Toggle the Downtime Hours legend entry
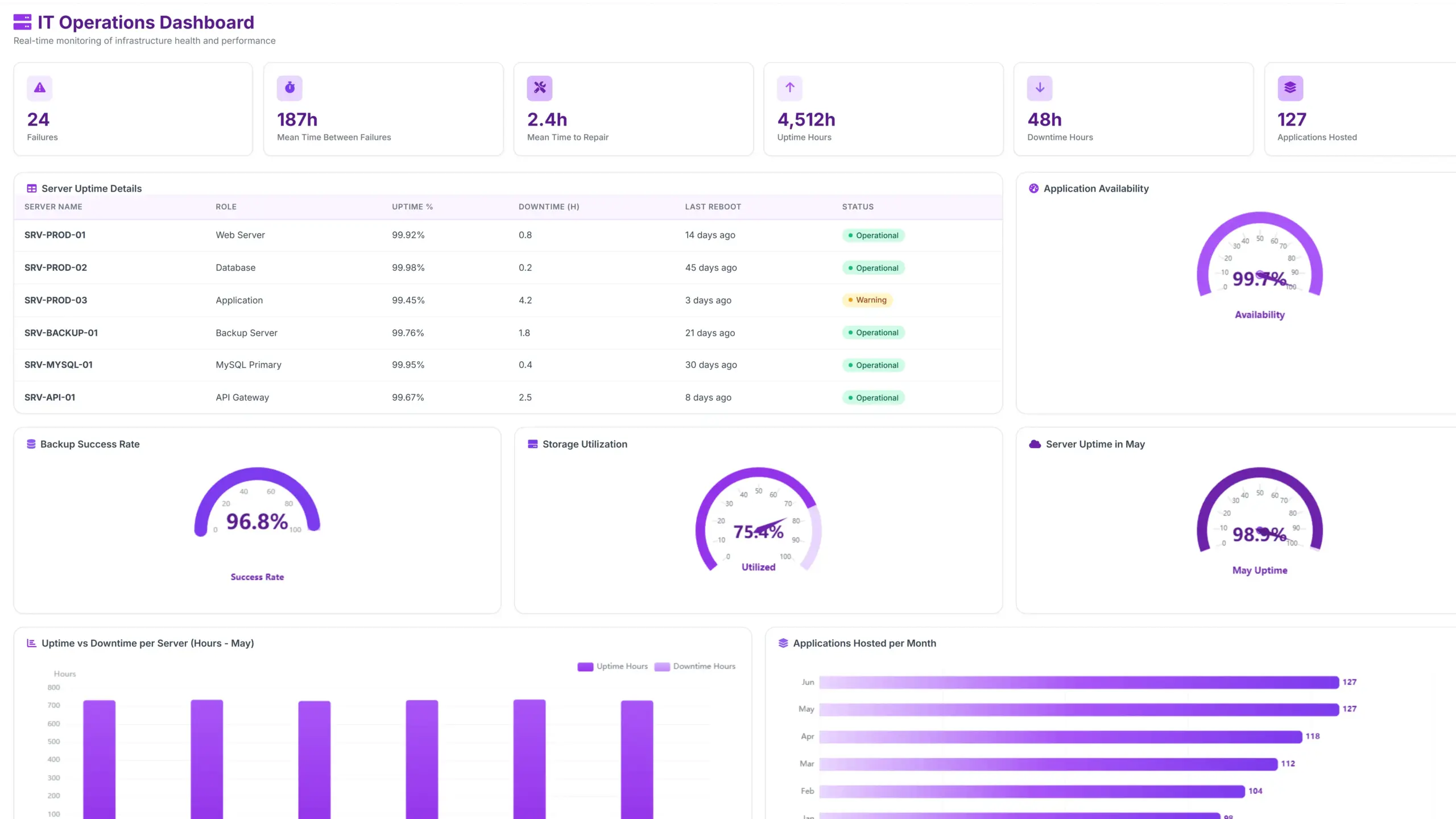Screen dimensions: 1456x819 coord(694,667)
